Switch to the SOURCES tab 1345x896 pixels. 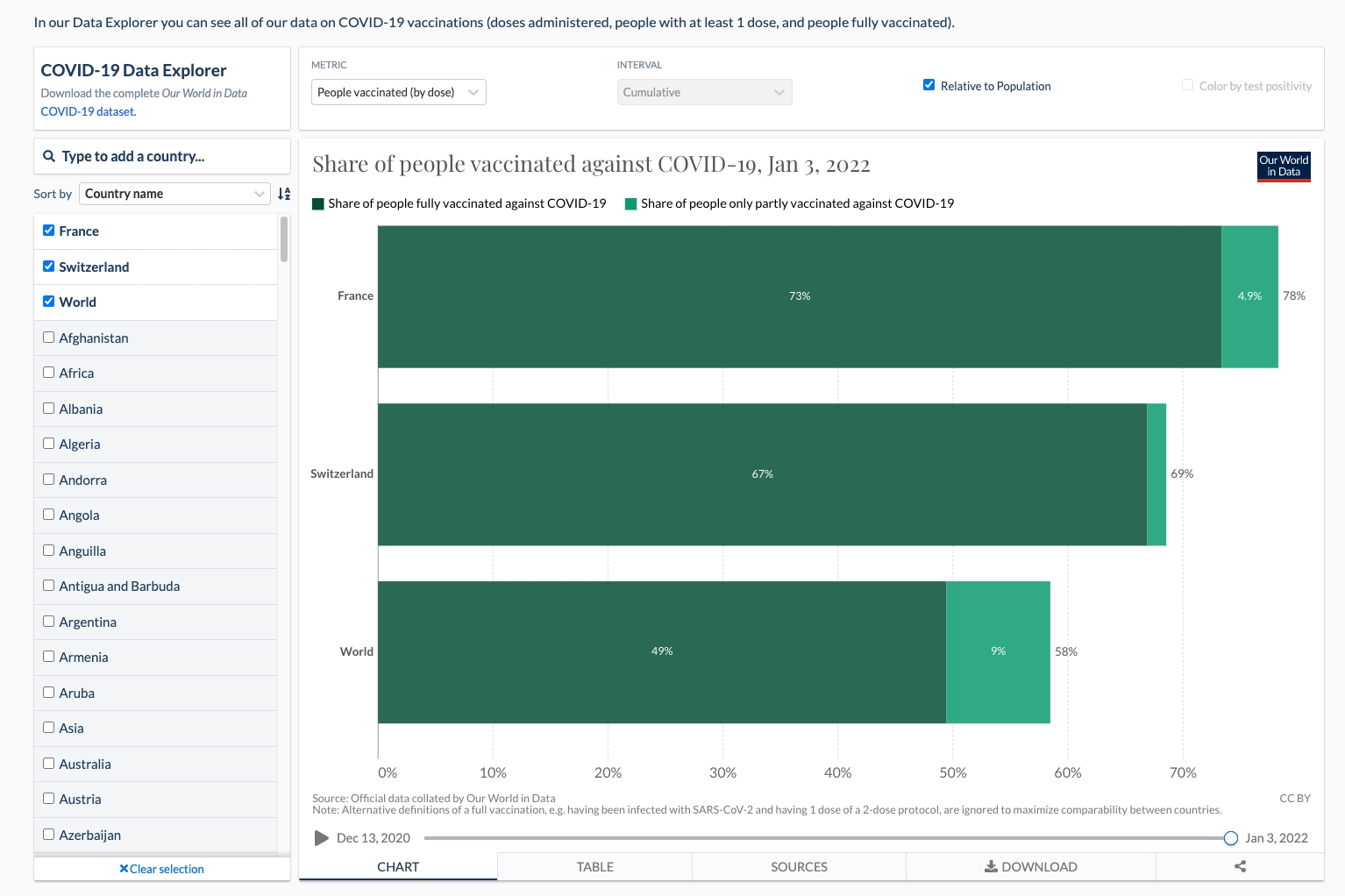[799, 866]
